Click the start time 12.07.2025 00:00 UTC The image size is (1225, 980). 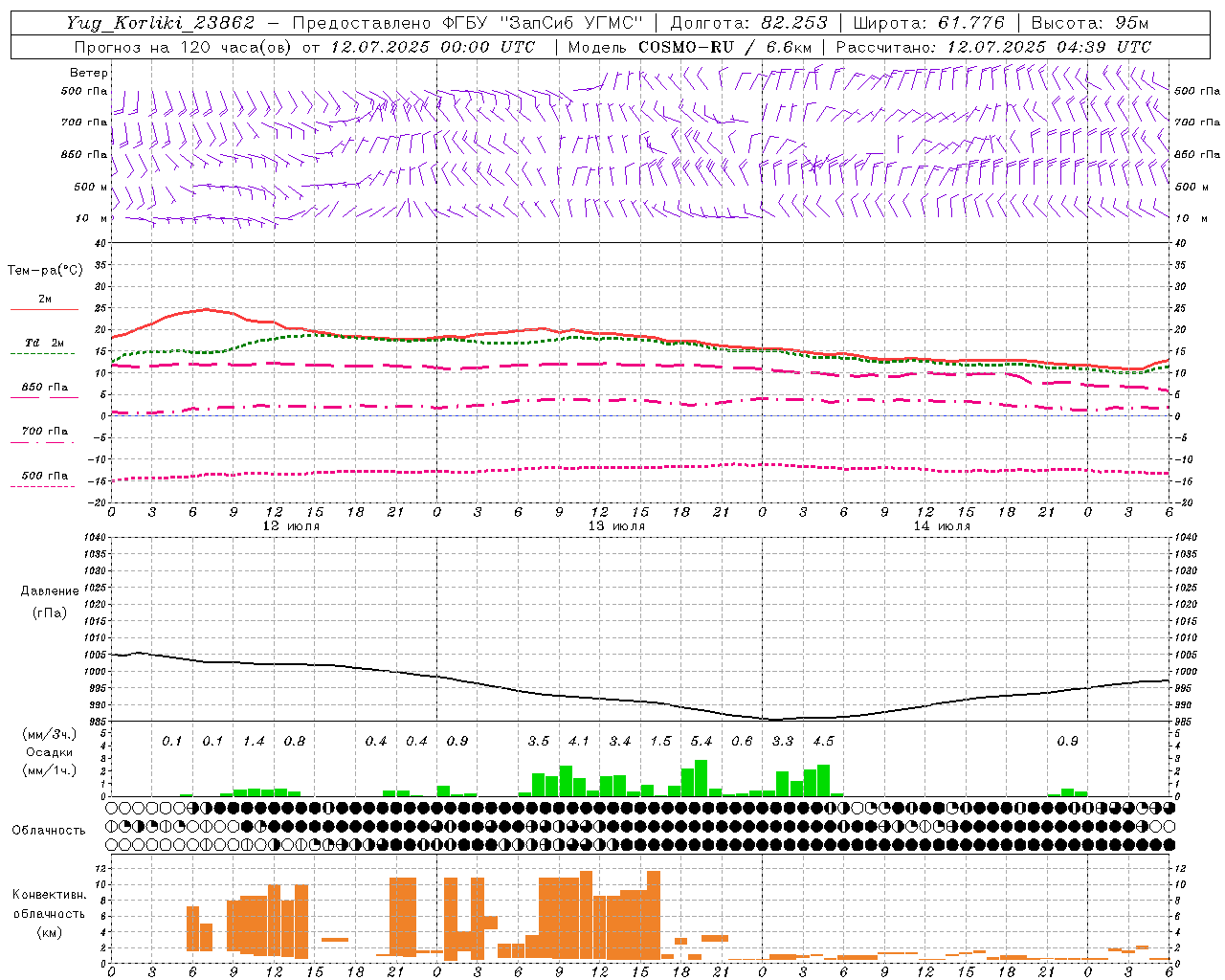pyautogui.click(x=433, y=47)
